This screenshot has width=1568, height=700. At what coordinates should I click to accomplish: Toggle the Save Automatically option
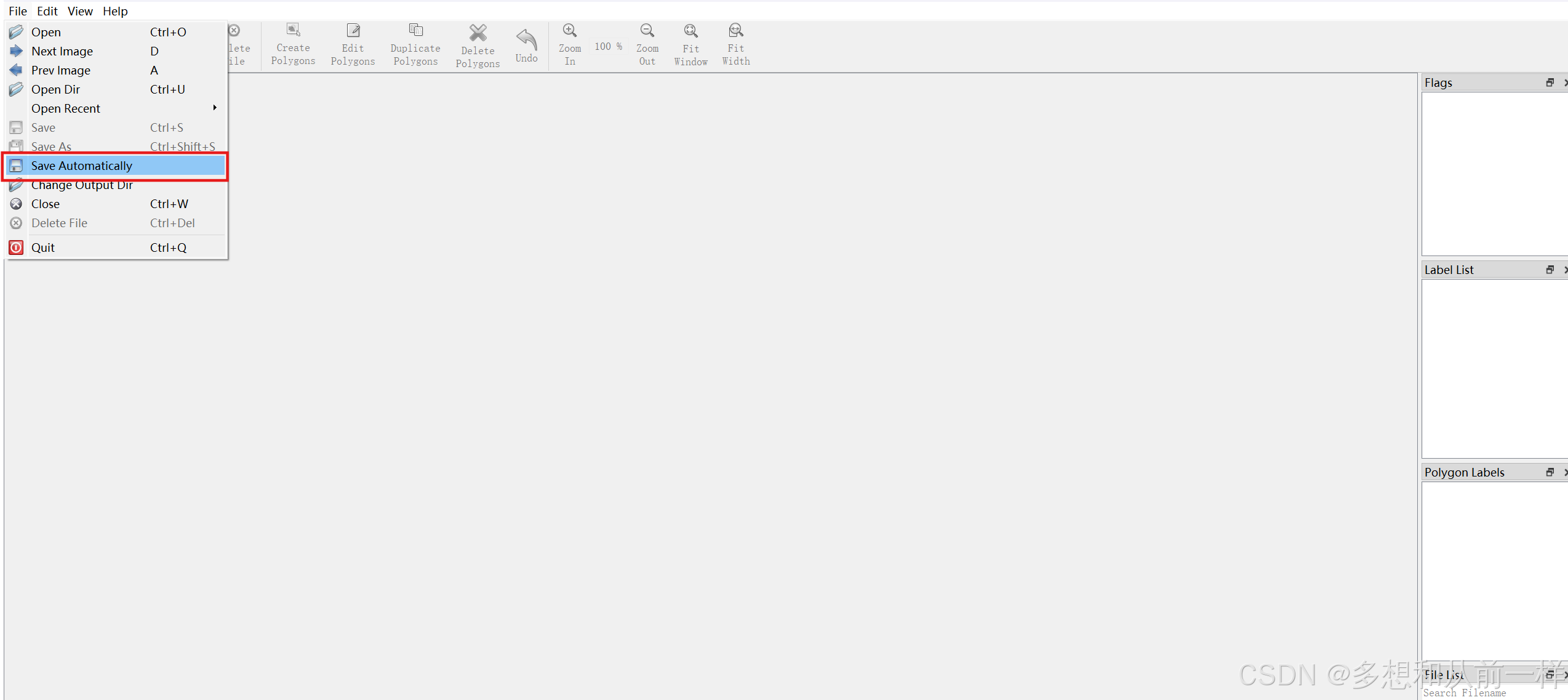[82, 166]
